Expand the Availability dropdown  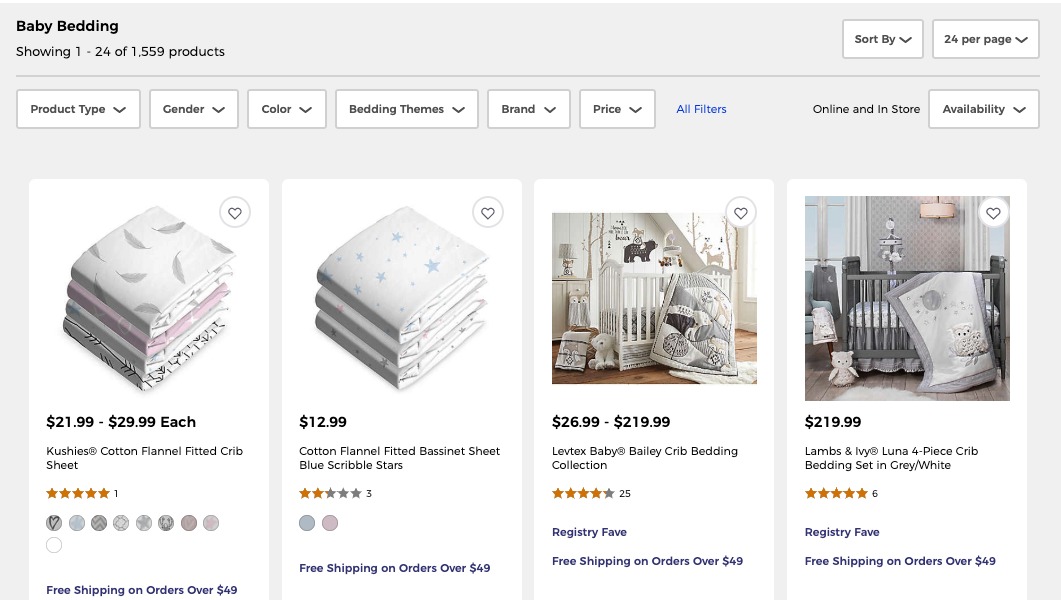[984, 109]
